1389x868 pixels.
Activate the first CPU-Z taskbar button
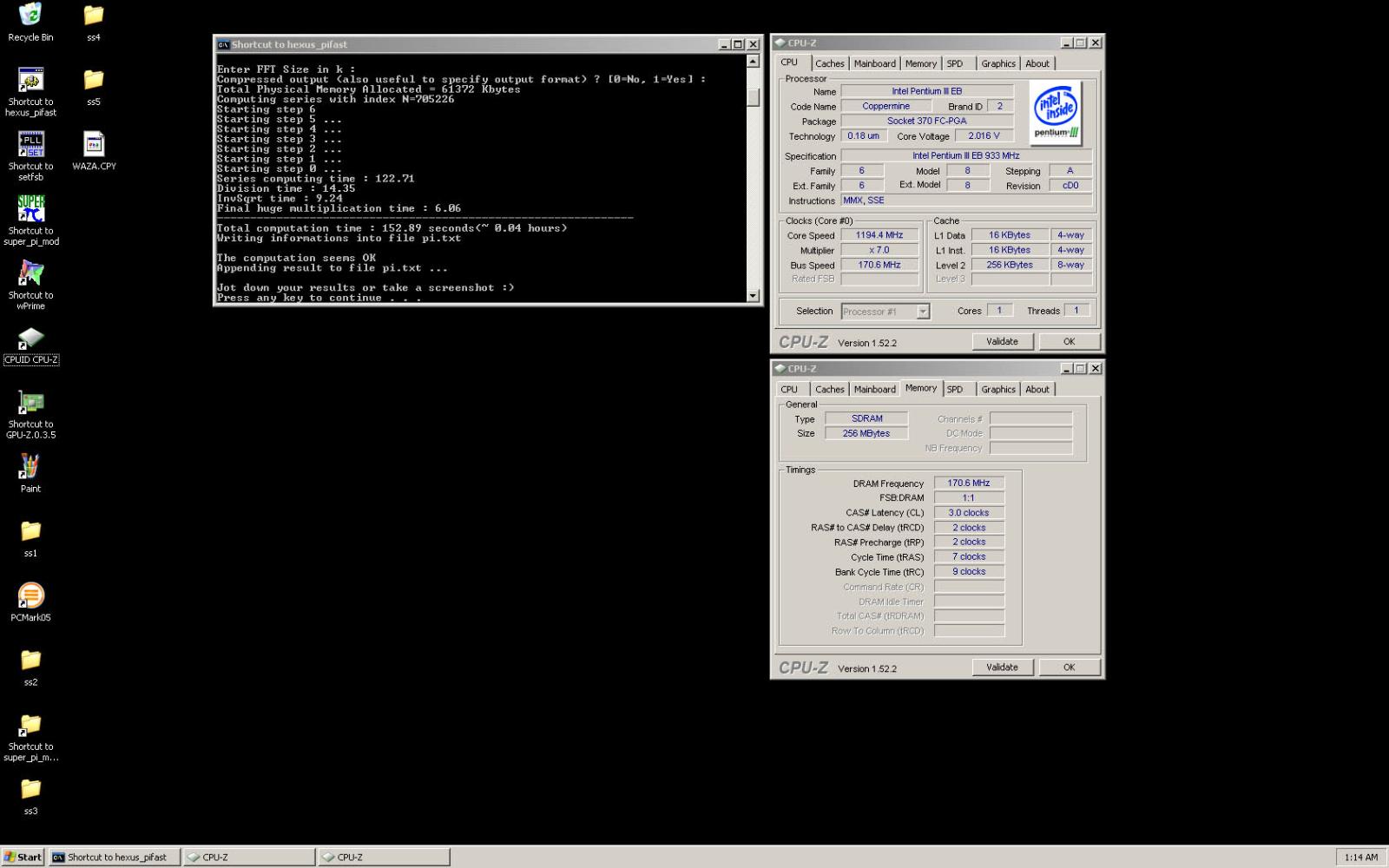click(x=249, y=857)
